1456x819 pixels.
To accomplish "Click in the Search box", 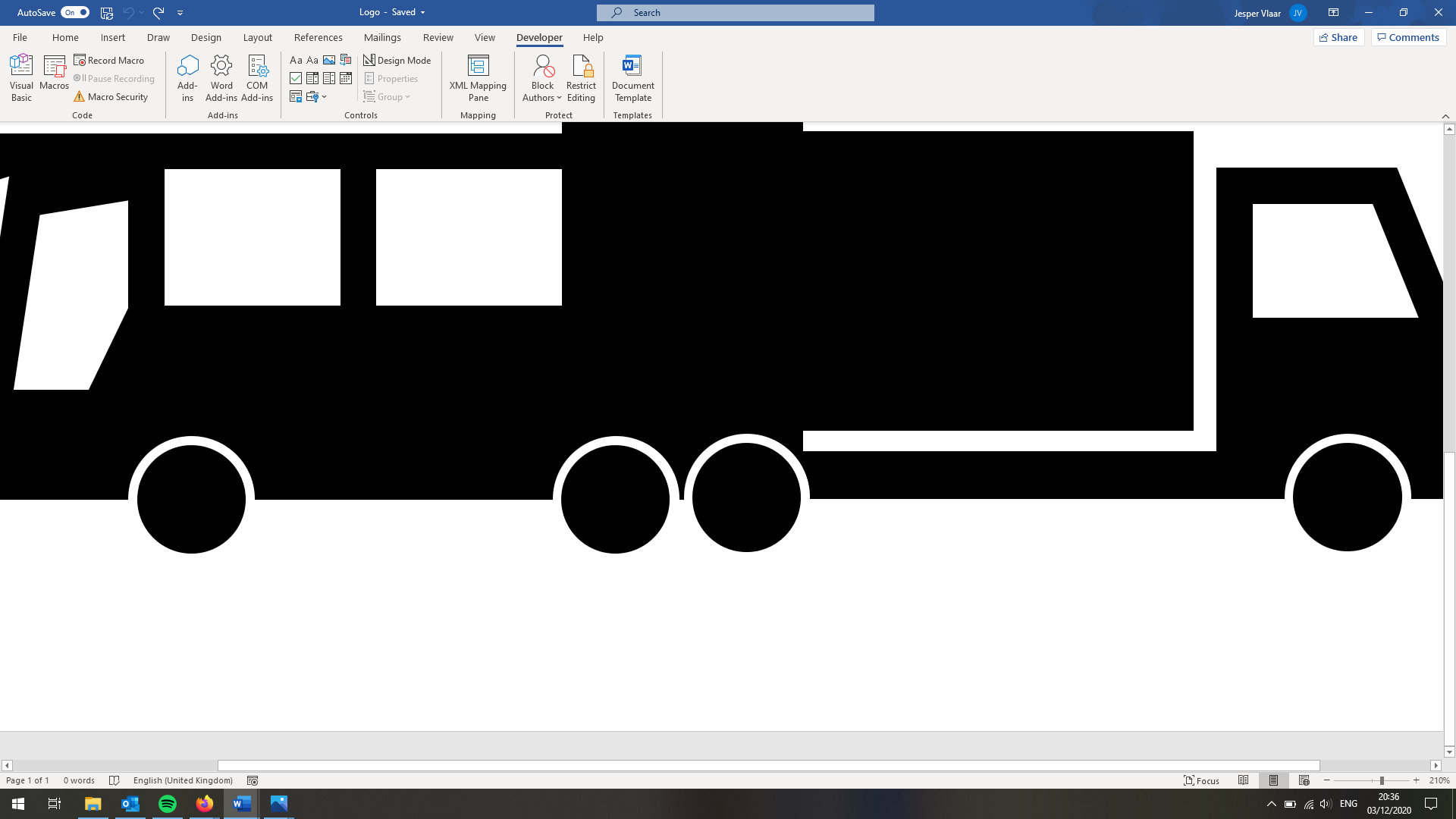I will click(735, 12).
